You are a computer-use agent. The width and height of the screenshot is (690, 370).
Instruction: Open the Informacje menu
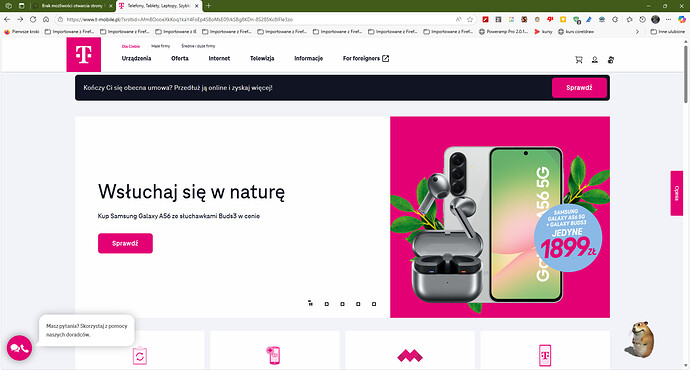(308, 58)
